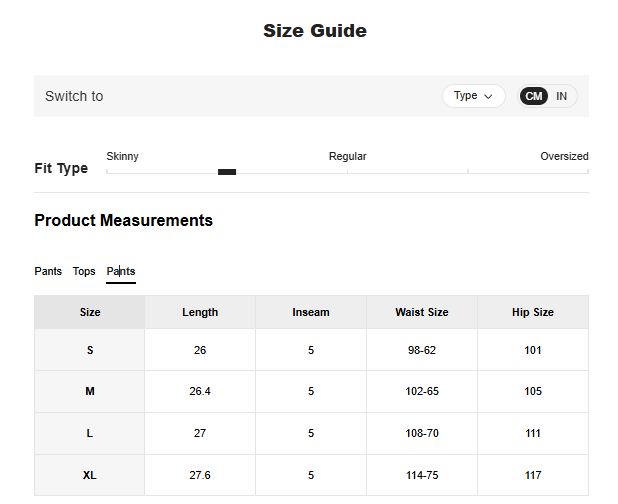Select the S size row label
This screenshot has width=618, height=504.
90,350
